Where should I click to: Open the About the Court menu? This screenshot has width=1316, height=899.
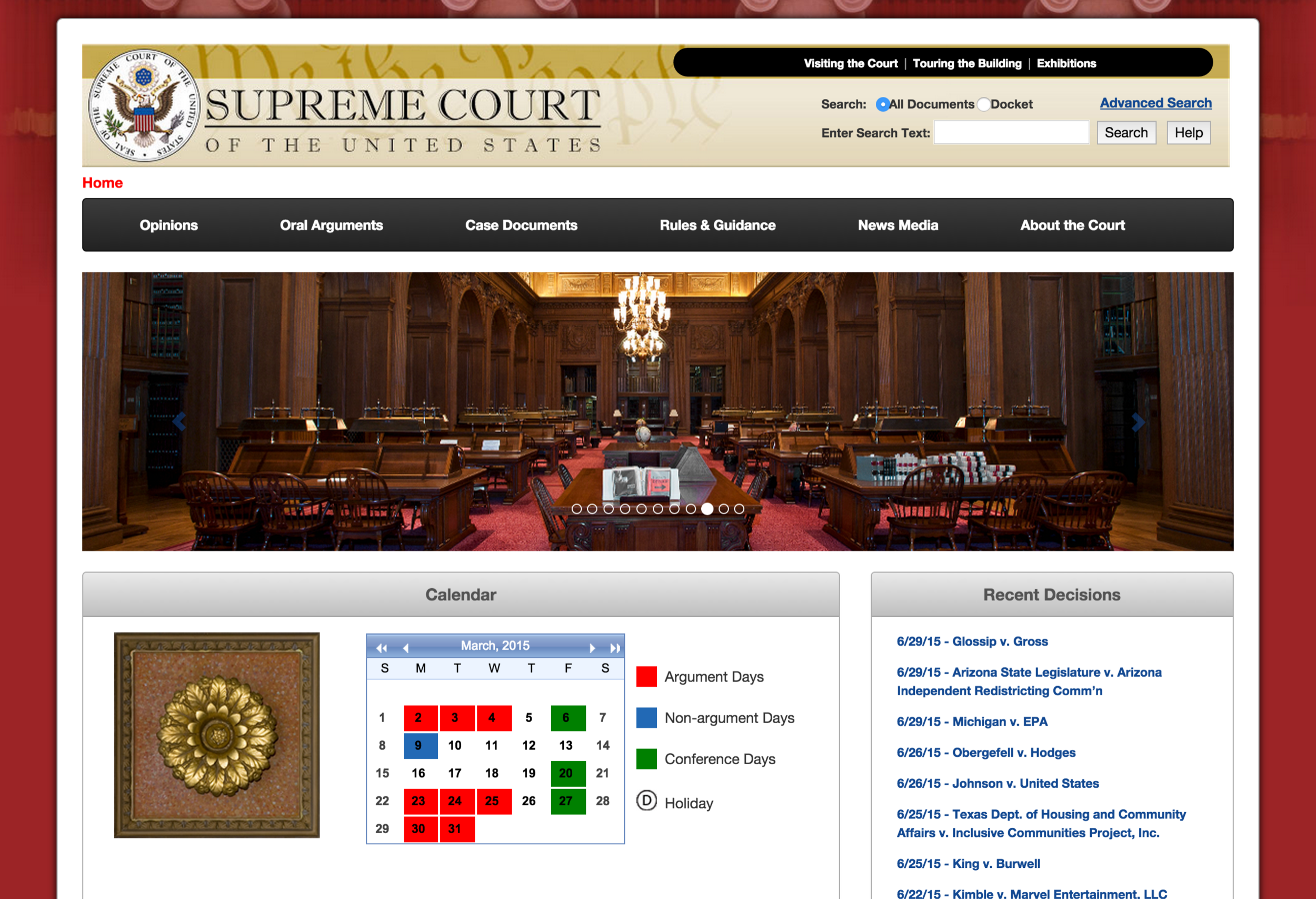point(1072,225)
